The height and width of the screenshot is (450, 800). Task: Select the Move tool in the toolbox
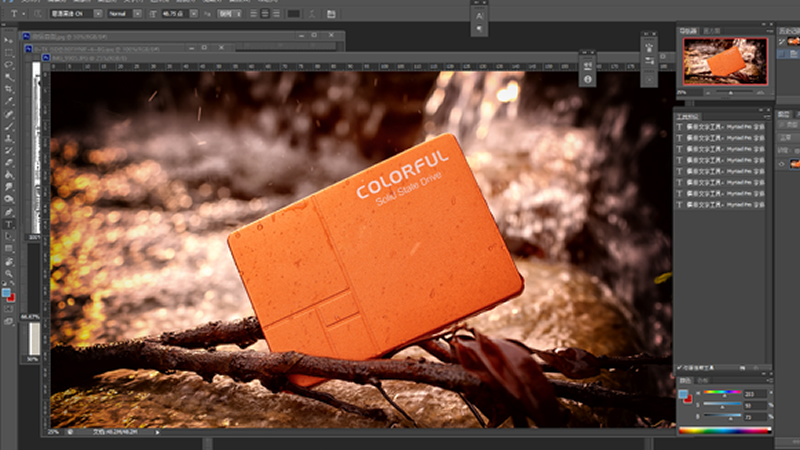click(x=9, y=40)
